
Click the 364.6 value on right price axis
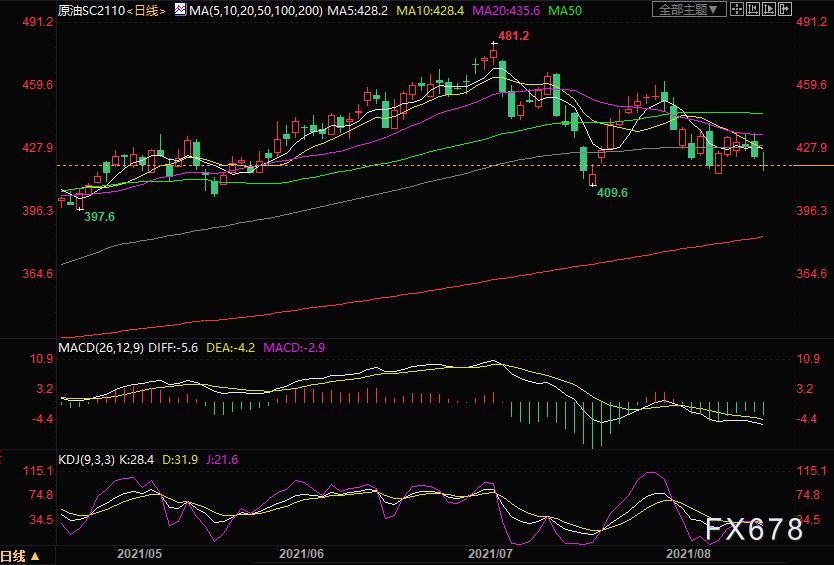point(812,273)
